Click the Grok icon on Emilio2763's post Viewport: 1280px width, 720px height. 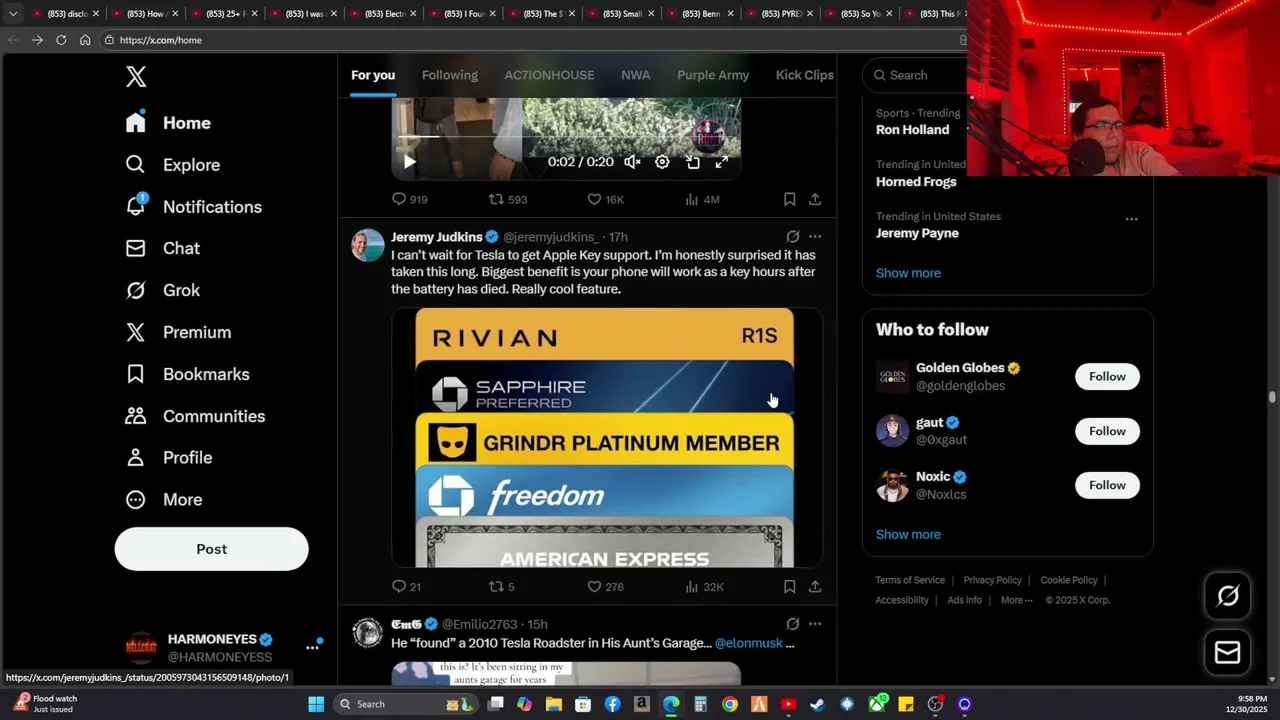(792, 624)
